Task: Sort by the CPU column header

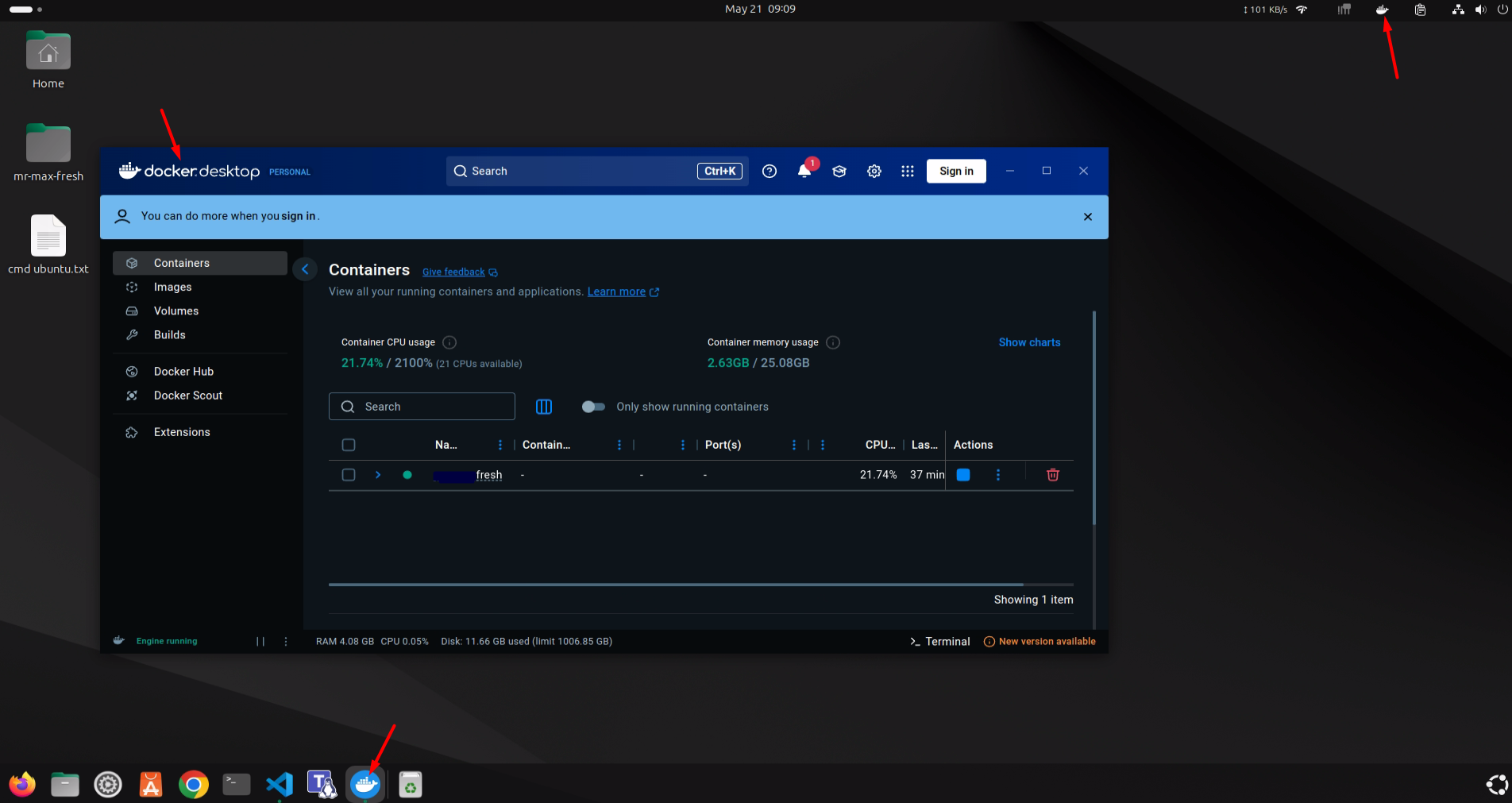Action: 880,445
